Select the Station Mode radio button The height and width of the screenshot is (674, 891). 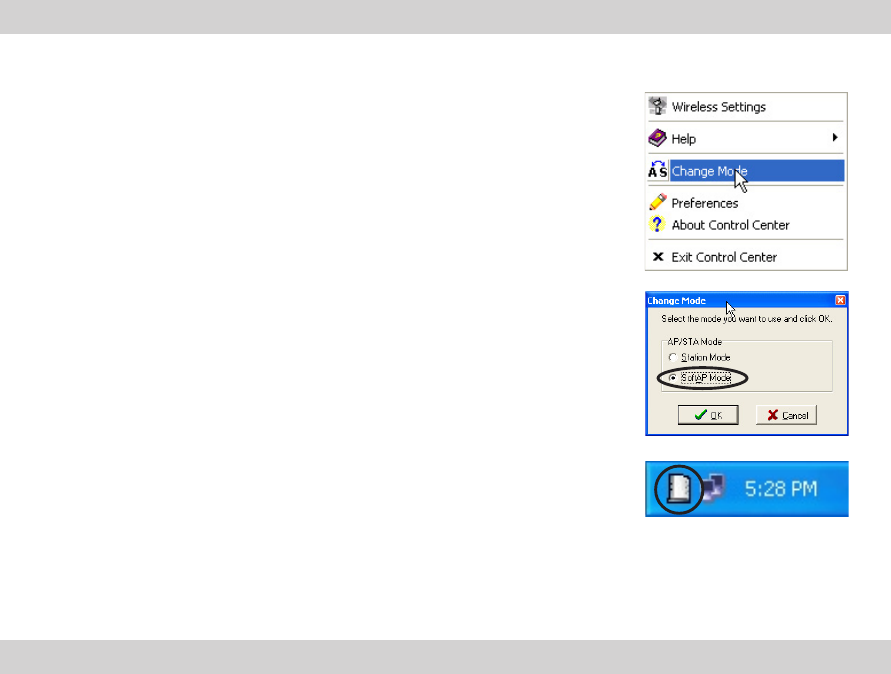click(x=673, y=357)
